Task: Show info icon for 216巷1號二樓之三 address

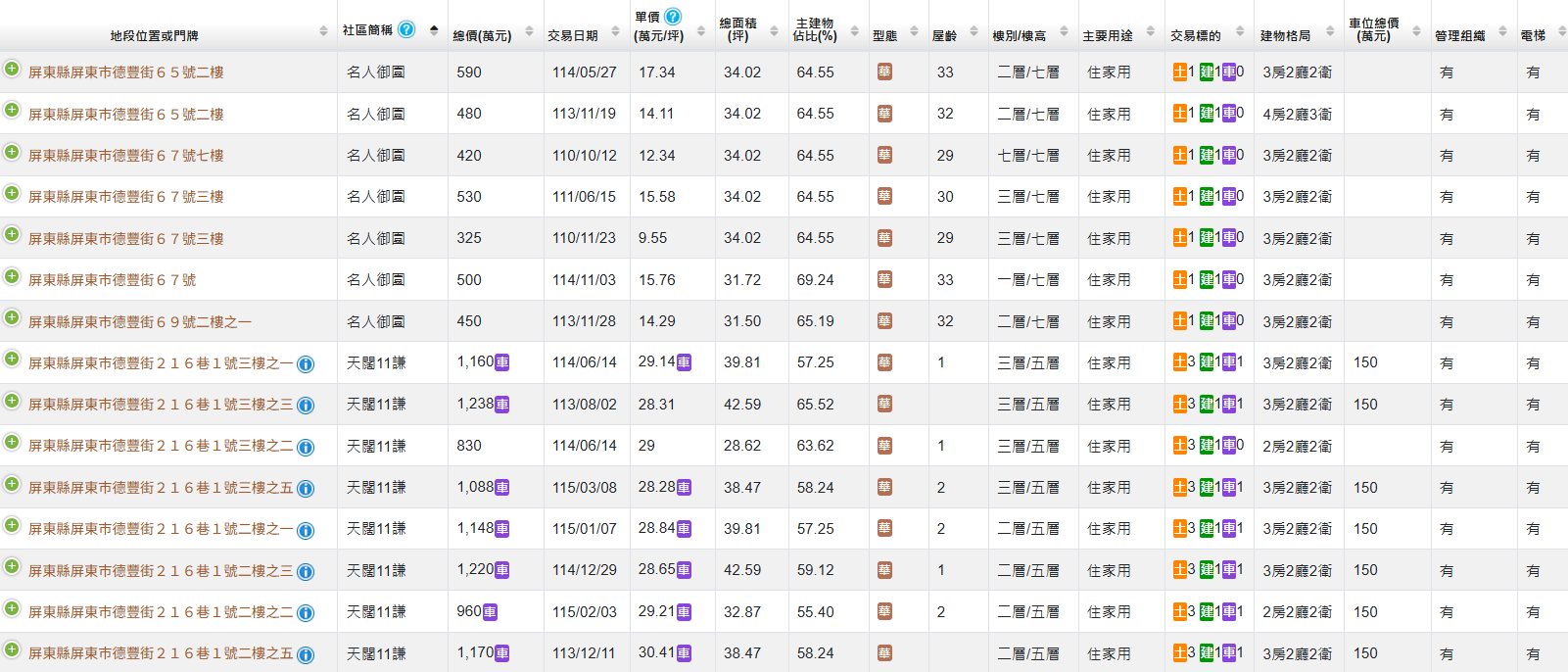Action: (306, 572)
